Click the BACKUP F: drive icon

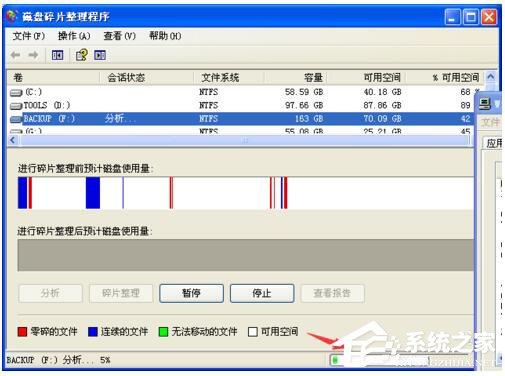click(x=16, y=119)
